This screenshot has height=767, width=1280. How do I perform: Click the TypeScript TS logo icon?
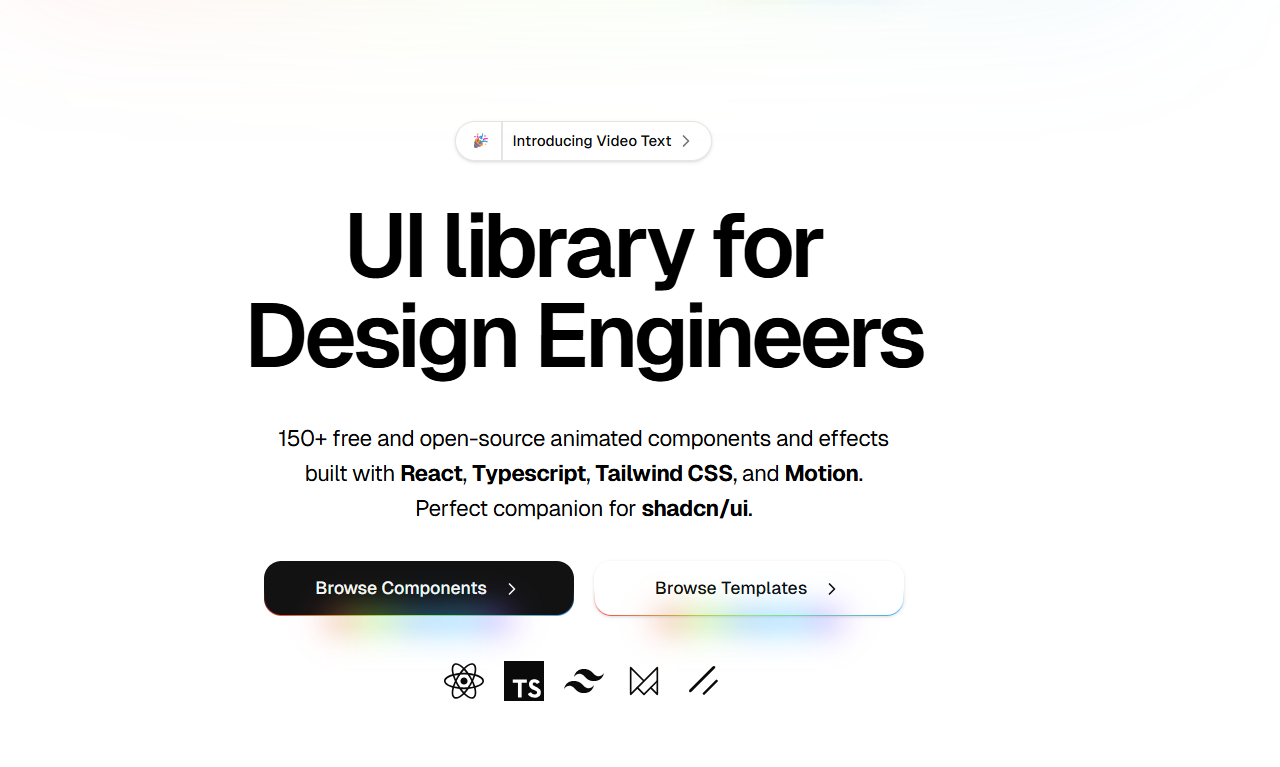point(524,681)
